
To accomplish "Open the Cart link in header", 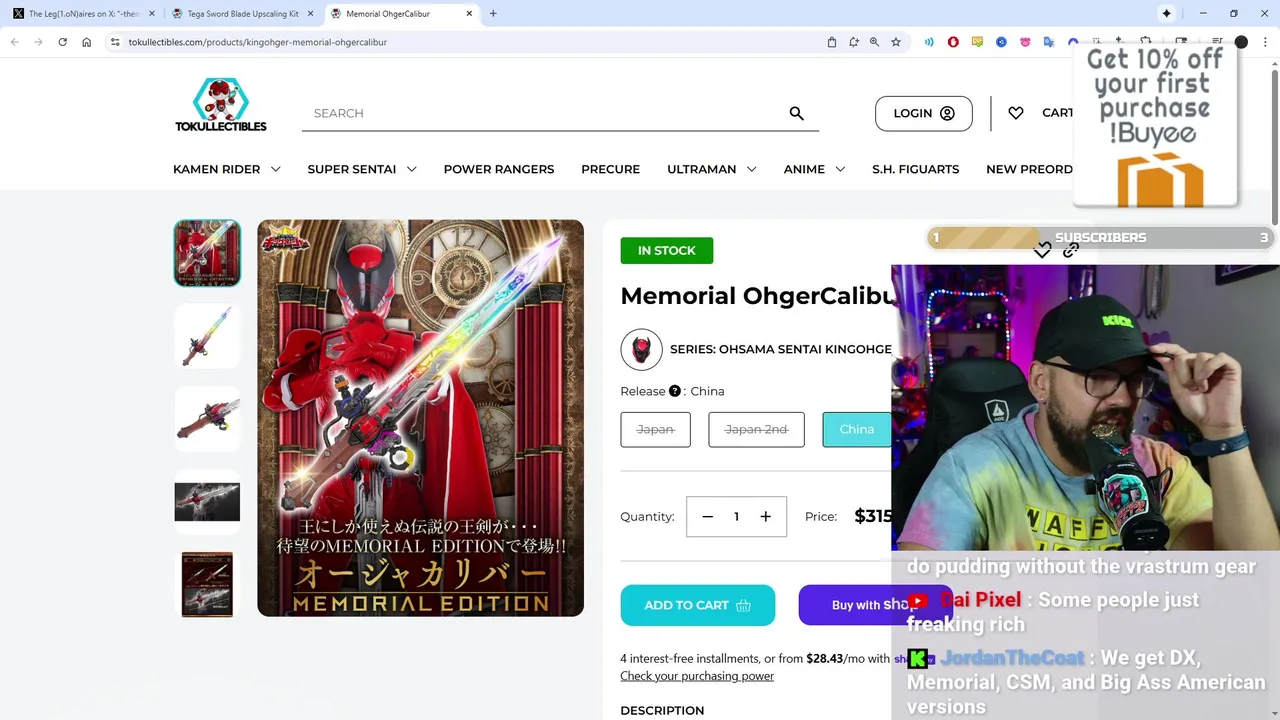I will click(1057, 113).
